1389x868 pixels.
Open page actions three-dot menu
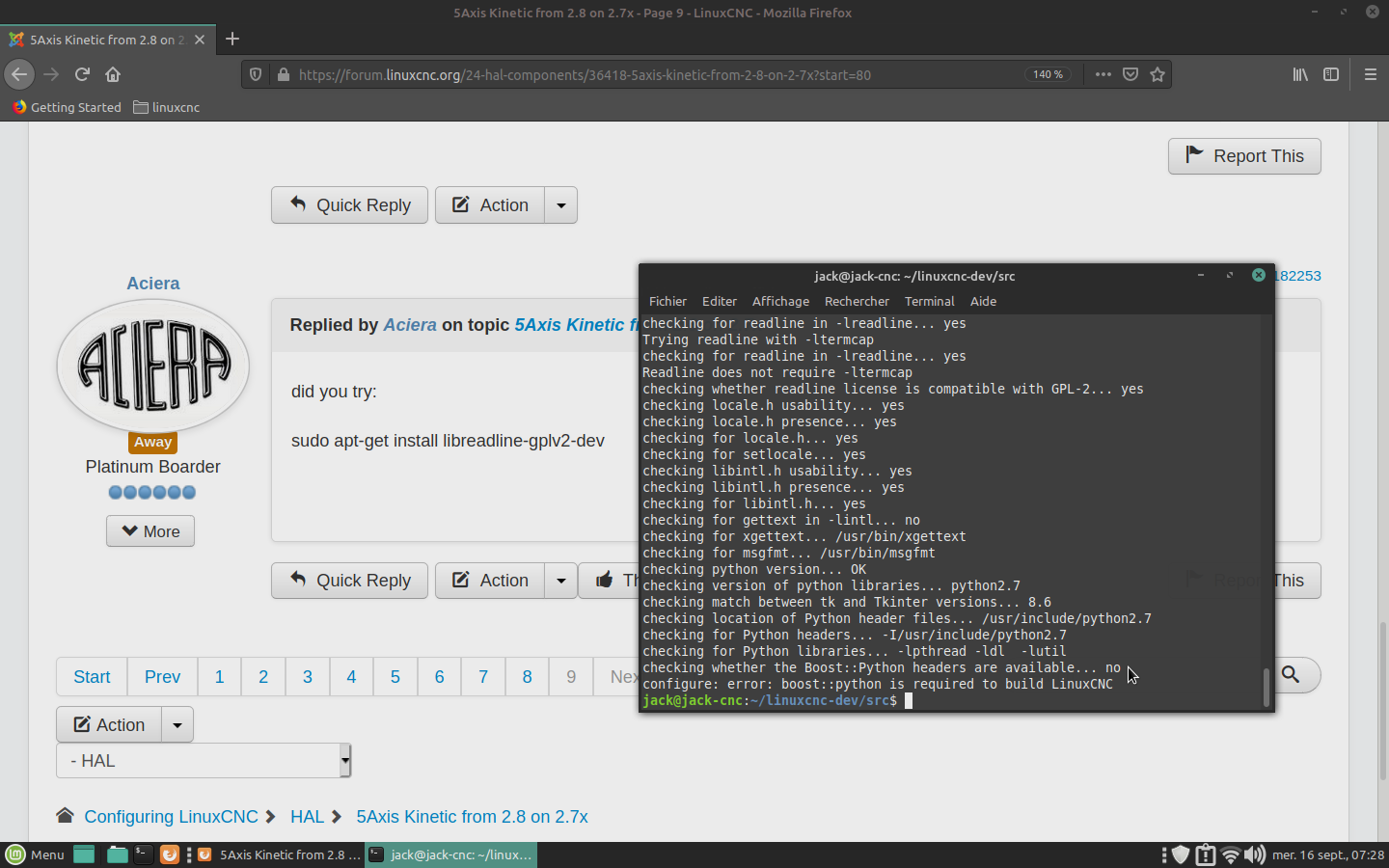coord(1103,74)
